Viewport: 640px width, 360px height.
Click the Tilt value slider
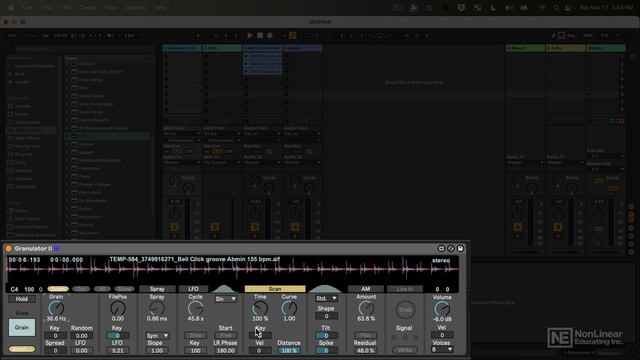click(326, 336)
